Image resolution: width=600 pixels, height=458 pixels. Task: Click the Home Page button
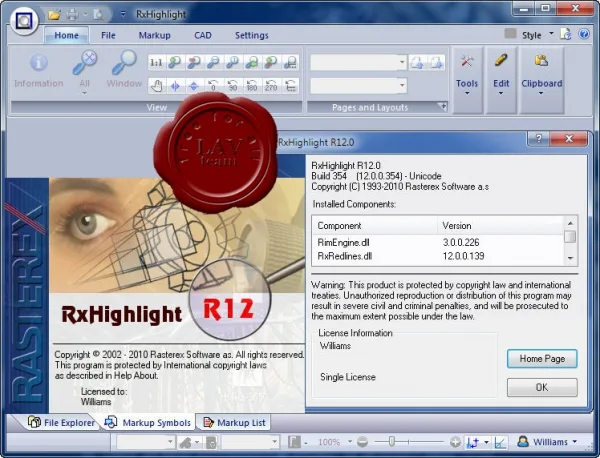[542, 359]
